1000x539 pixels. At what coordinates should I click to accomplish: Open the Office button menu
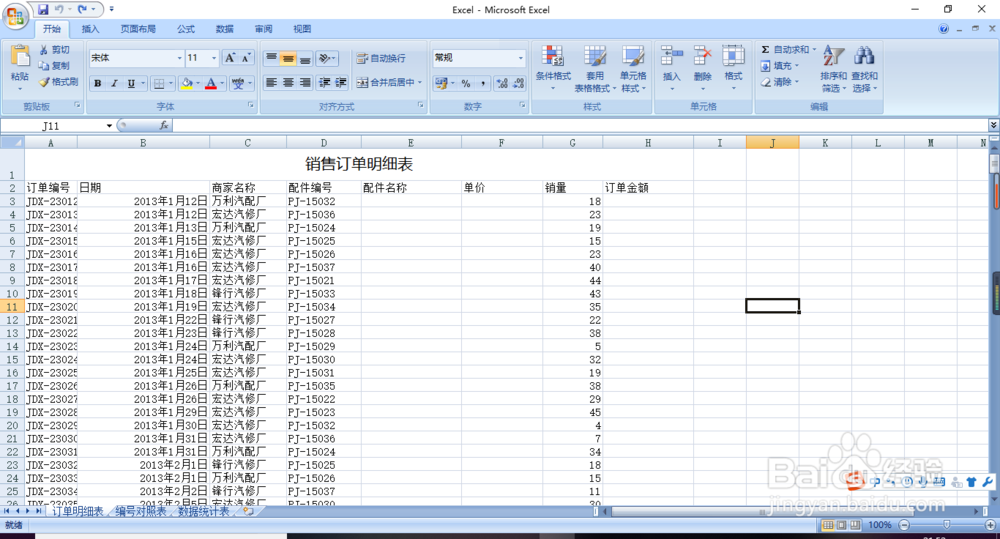15,15
